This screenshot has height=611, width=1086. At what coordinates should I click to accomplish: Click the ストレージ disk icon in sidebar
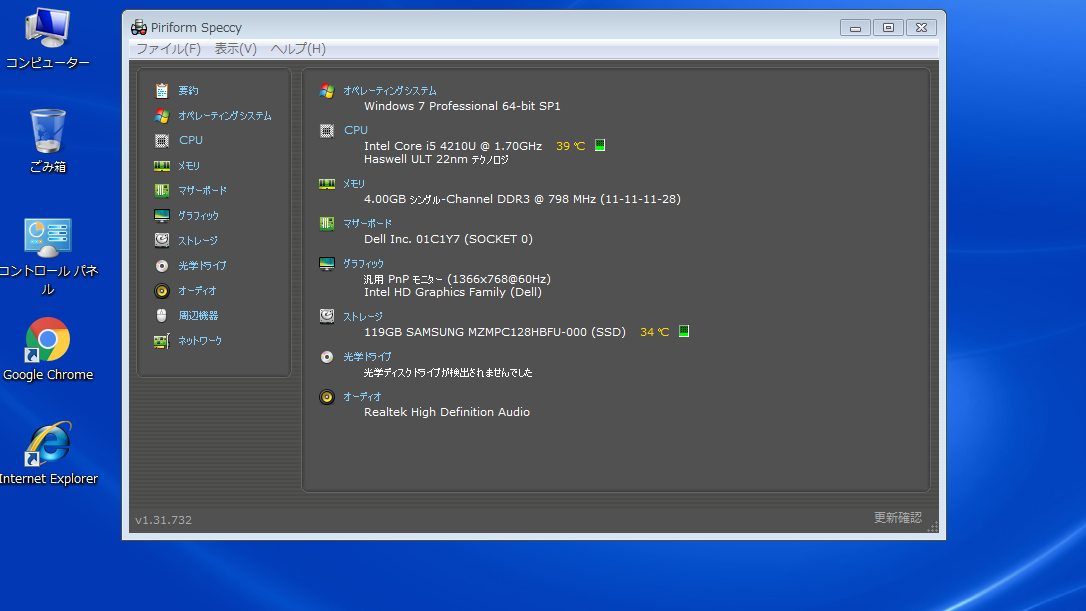click(161, 240)
